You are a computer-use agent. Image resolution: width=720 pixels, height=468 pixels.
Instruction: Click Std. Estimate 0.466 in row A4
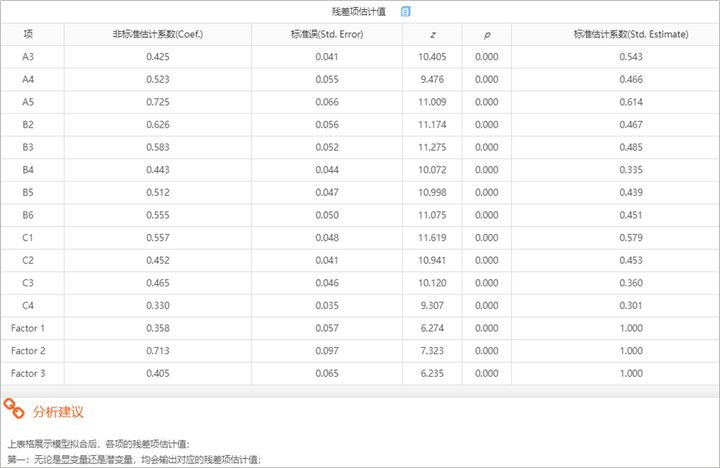(631, 79)
